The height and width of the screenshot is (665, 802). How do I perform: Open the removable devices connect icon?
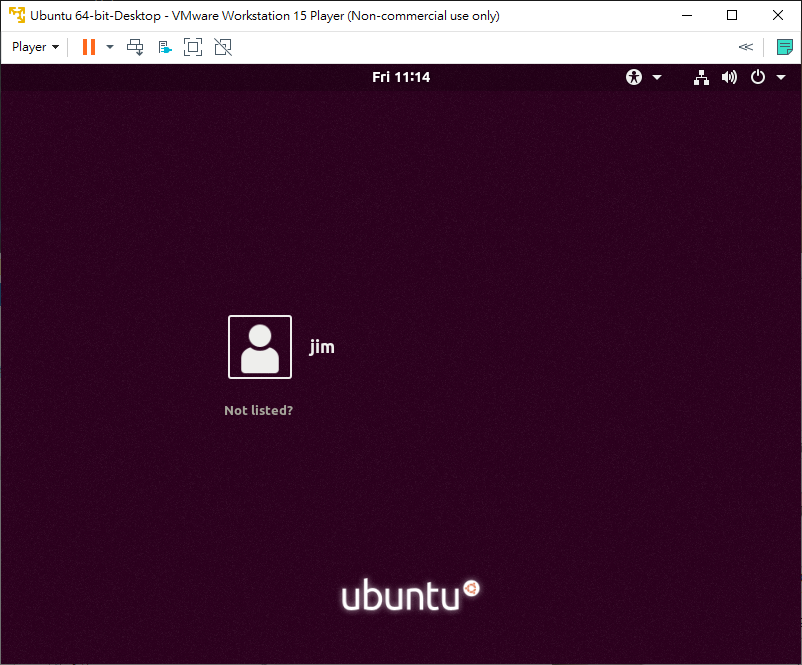165,48
